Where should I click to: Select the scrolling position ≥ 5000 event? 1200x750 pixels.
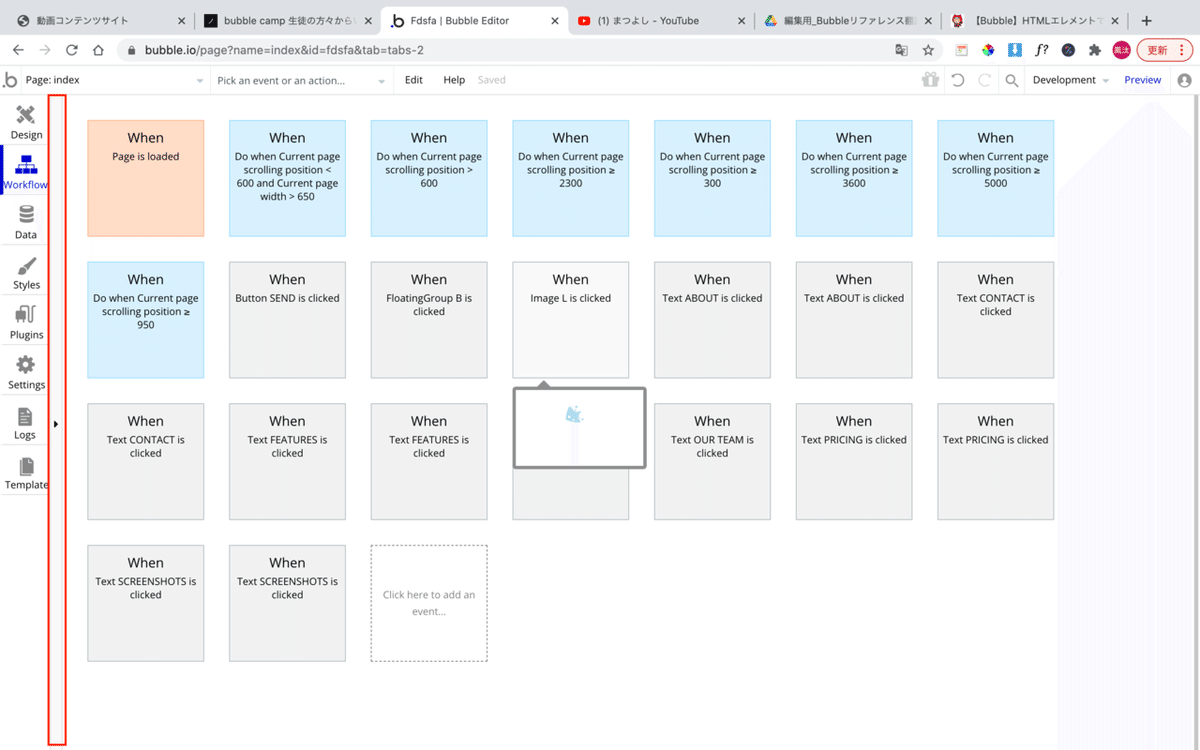[996, 178]
